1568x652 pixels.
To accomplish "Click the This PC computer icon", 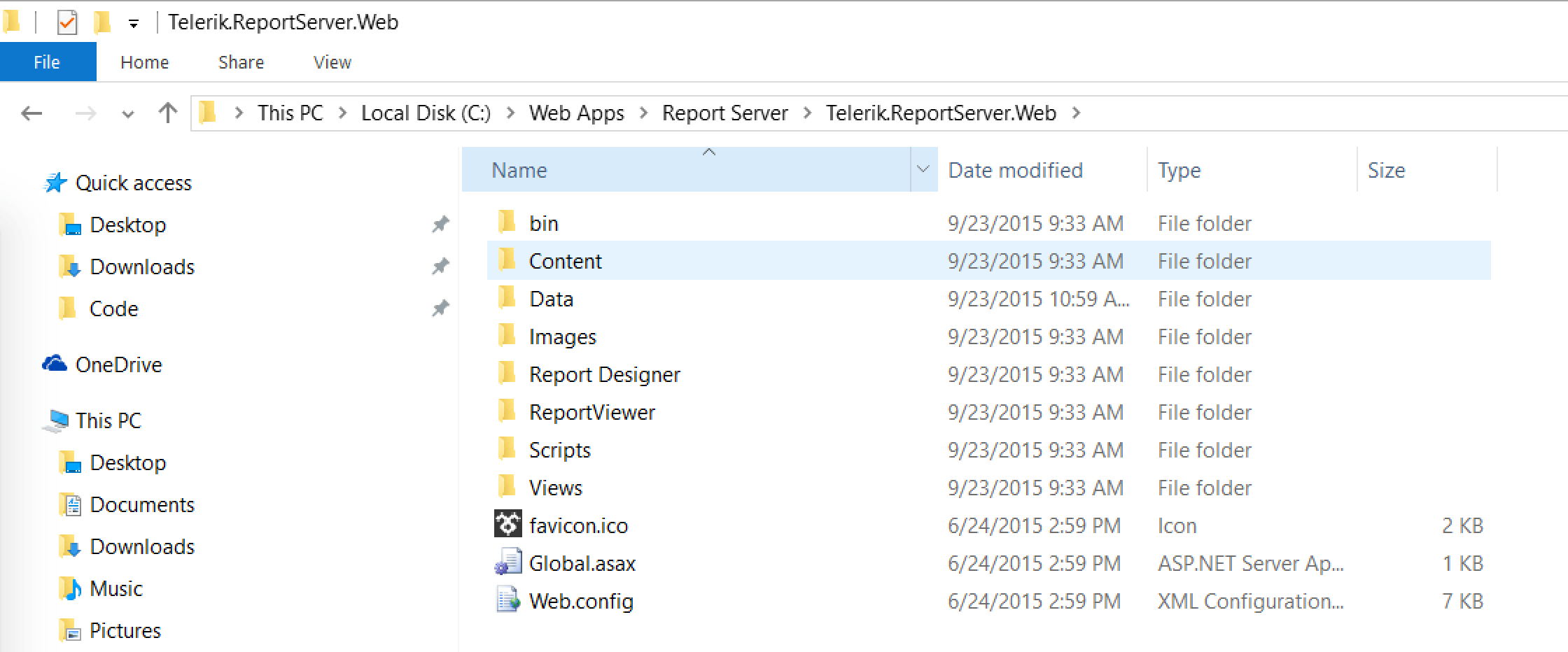I will [55, 420].
